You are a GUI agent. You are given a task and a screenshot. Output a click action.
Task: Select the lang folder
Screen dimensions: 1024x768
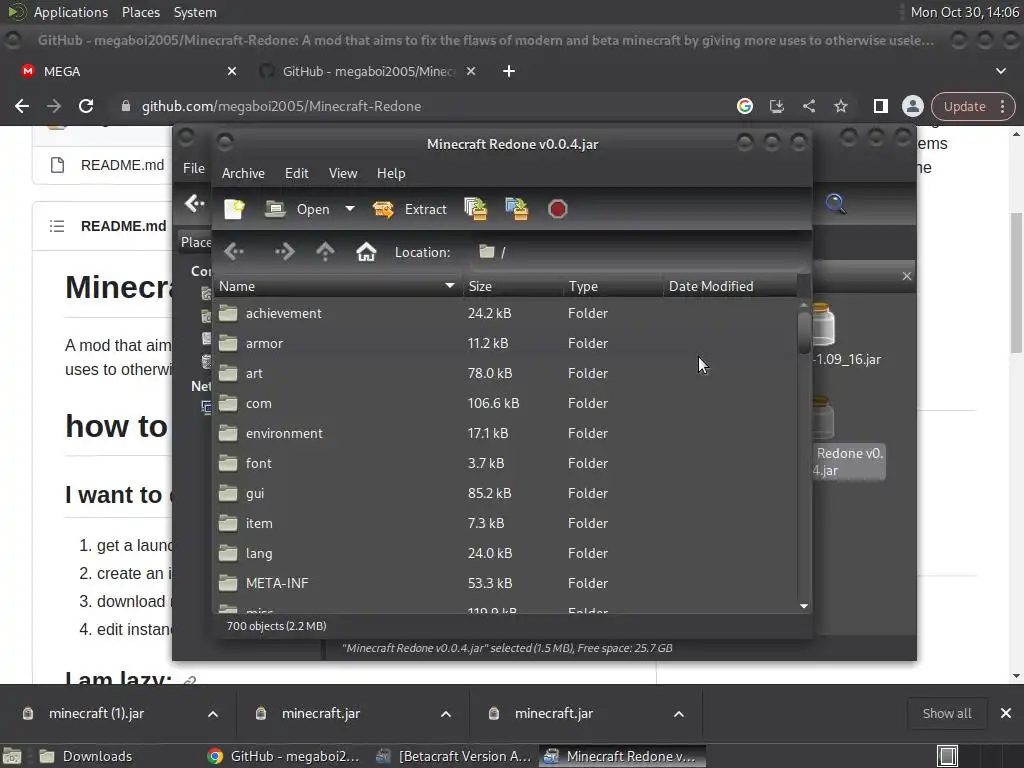point(505,554)
